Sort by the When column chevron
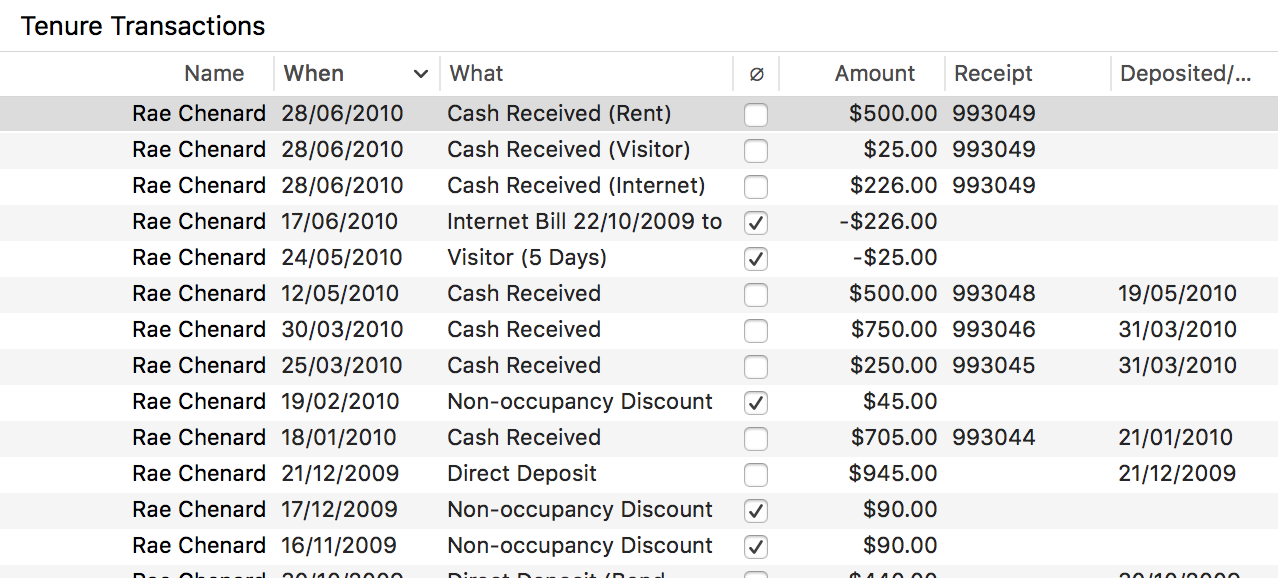 click(x=420, y=74)
